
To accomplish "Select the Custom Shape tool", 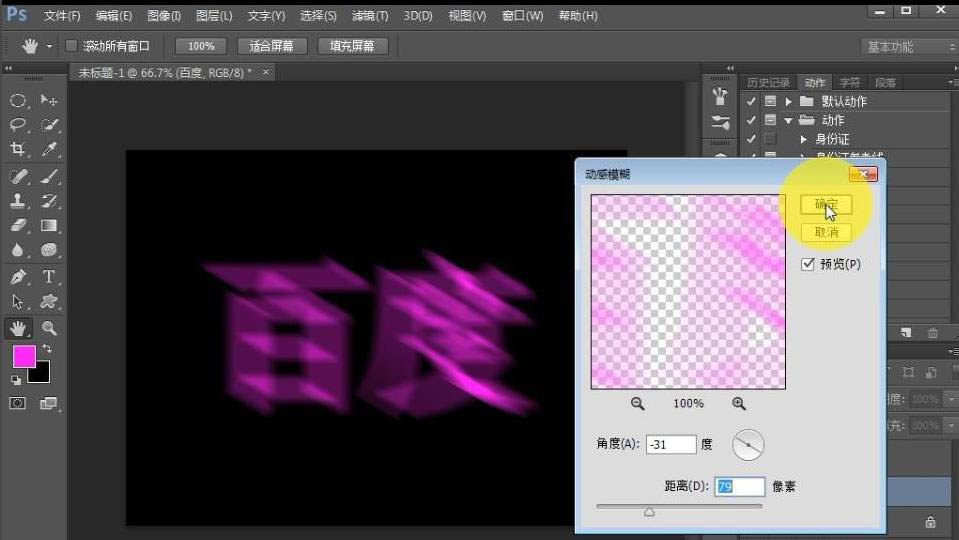I will click(x=49, y=301).
